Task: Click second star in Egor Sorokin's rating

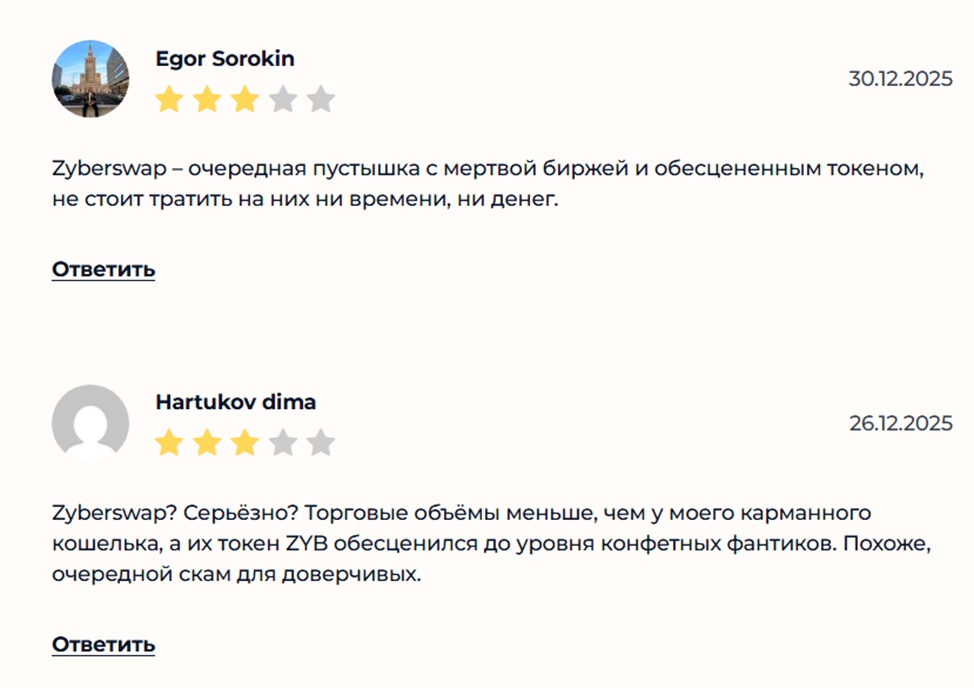Action: (x=207, y=100)
